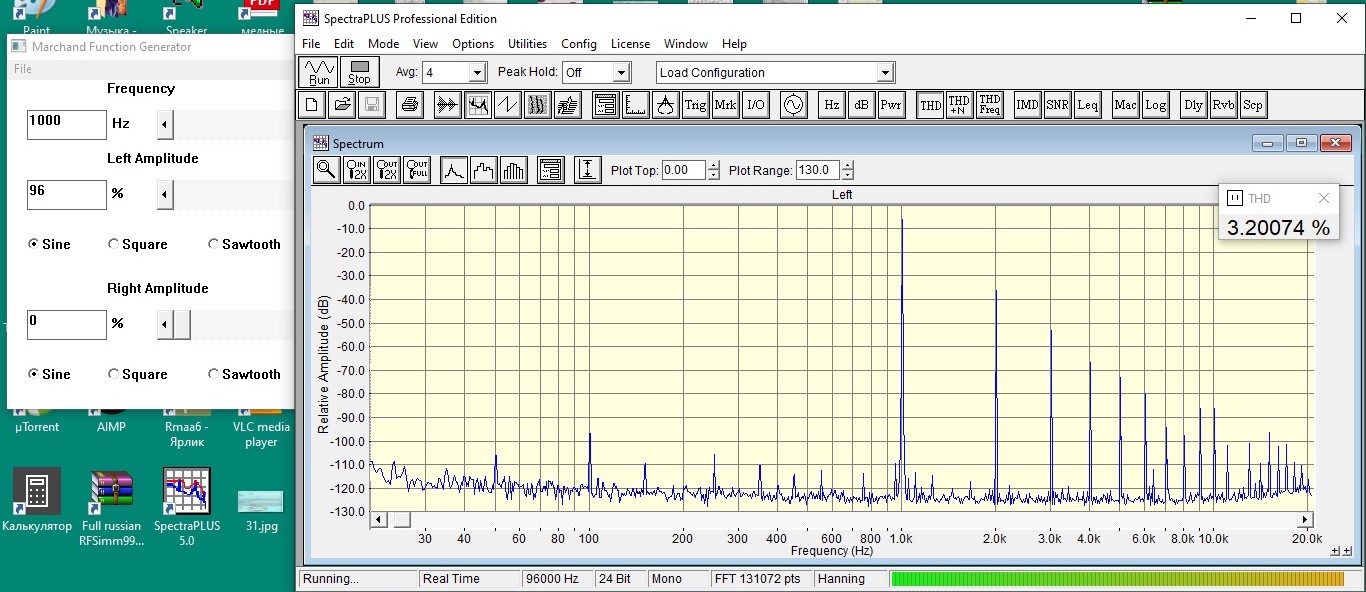Viewport: 1366px width, 592px height.
Task: Toggle the THD Freq utility button
Action: click(989, 105)
